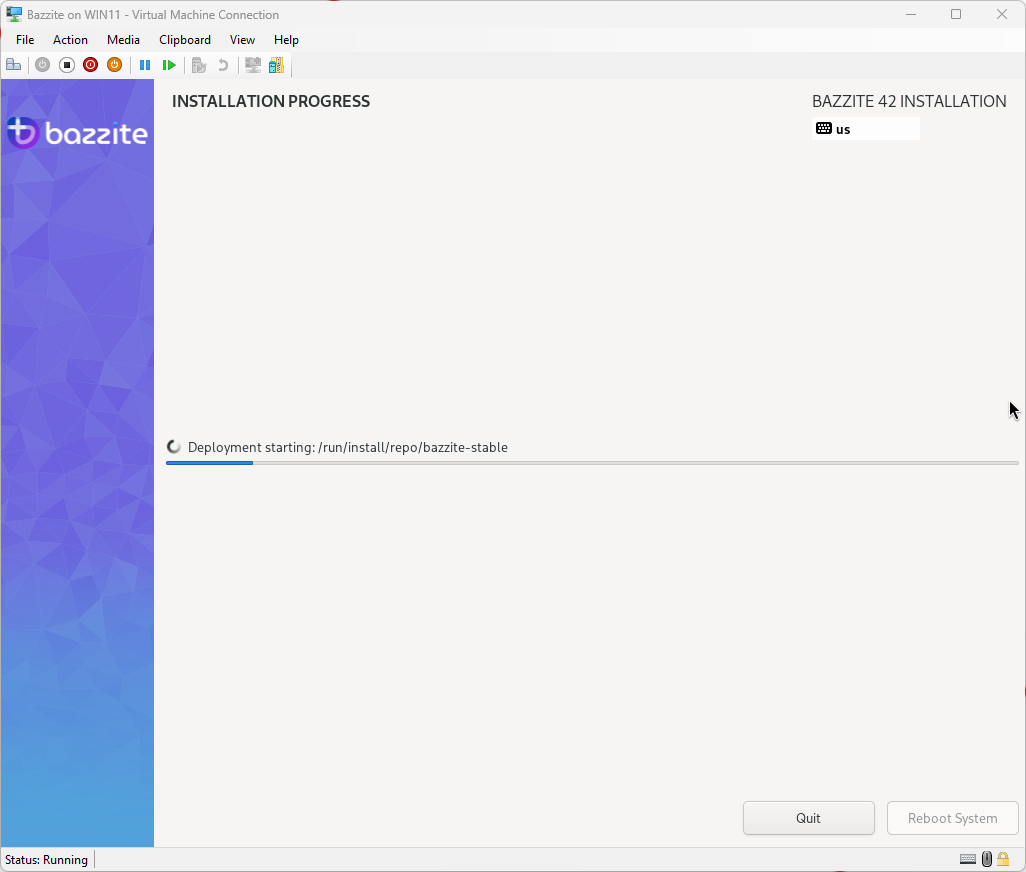Screen dimensions: 1026x872
Task: Create a checkpoint using the toolbar checkpoint icon
Action: 199,65
